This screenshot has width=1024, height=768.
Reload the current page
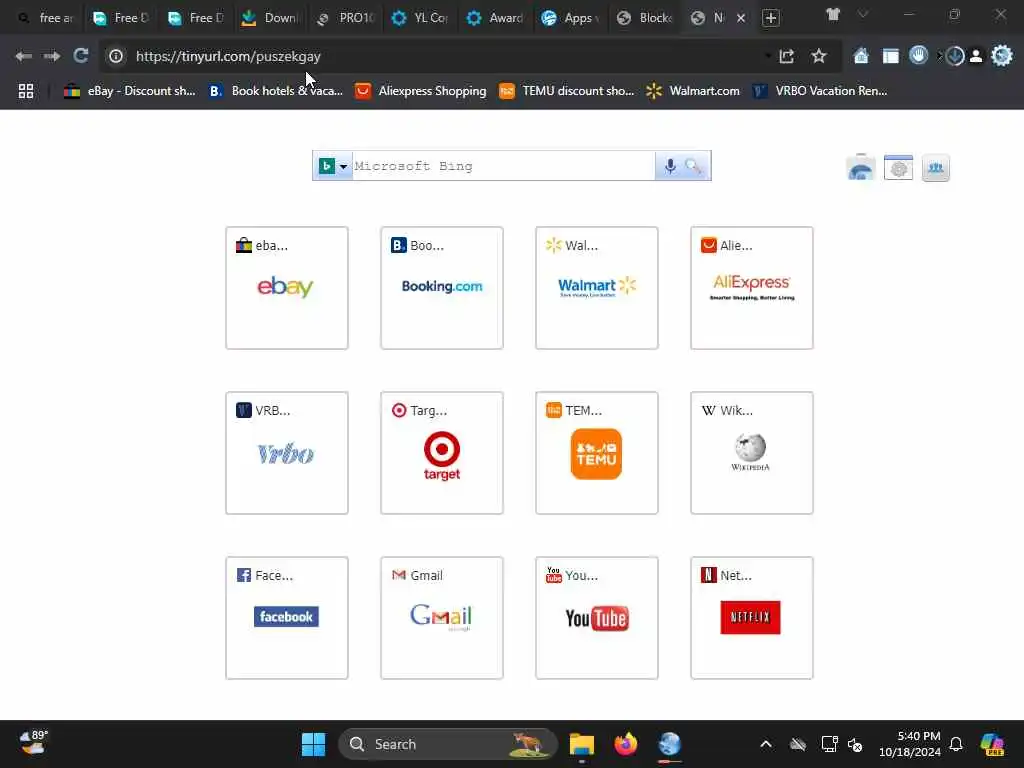[80, 56]
